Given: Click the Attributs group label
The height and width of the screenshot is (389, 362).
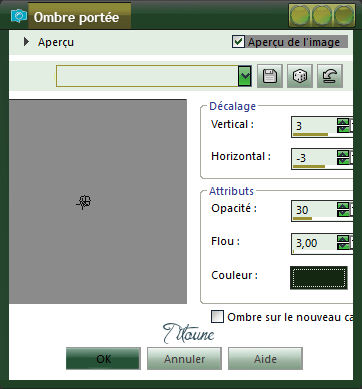Looking at the screenshot, I should (231, 191).
